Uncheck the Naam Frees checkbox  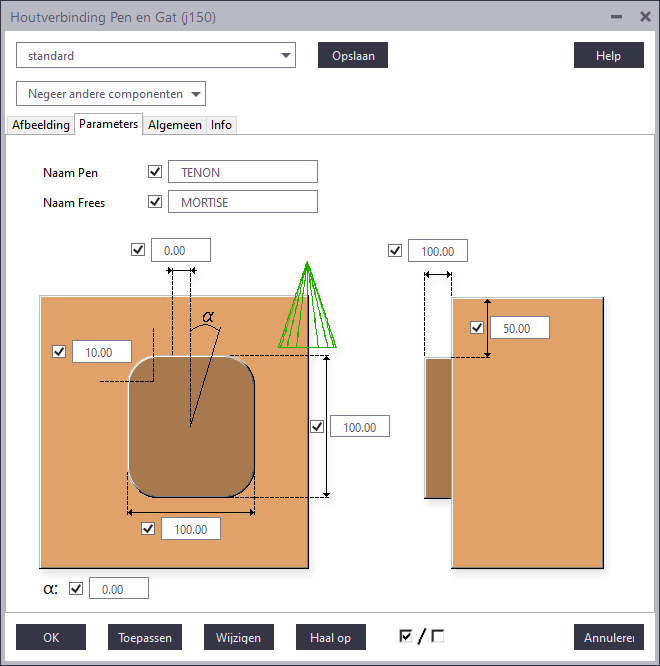pos(155,202)
